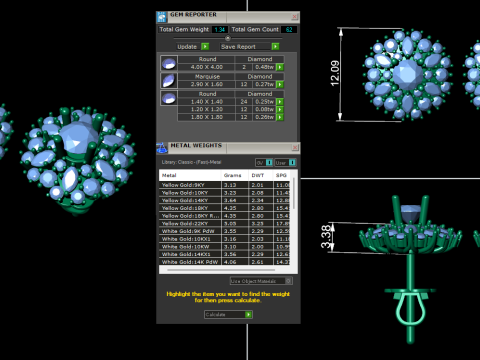Close the Gem Reporter panel
Screen dimensions: 480x360
point(295,17)
